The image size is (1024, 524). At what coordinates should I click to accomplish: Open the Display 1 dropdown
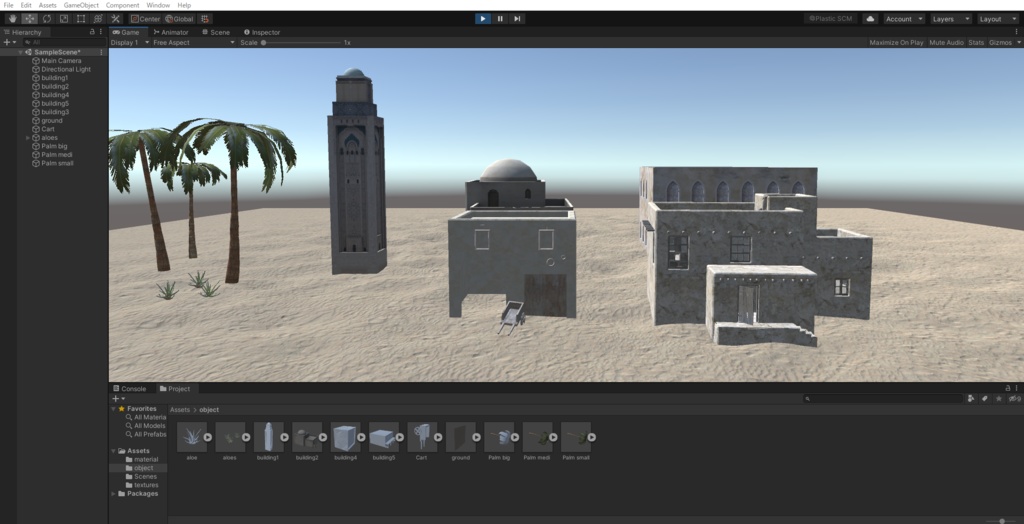pyautogui.click(x=129, y=42)
